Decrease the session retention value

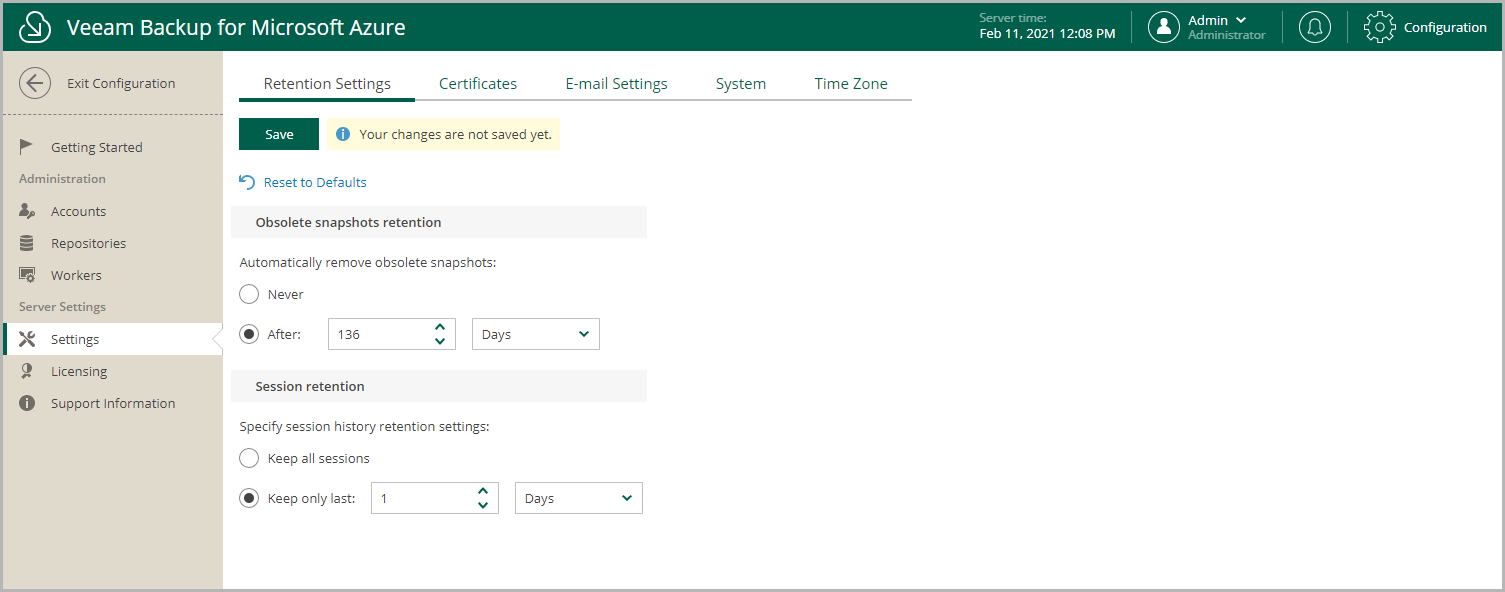pyautogui.click(x=483, y=506)
